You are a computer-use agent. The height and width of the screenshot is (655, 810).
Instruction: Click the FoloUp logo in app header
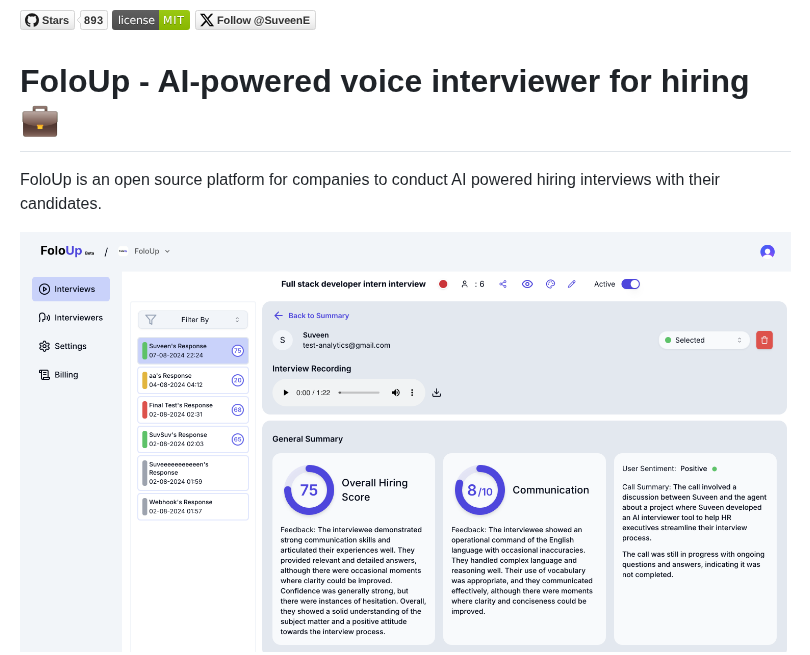point(61,251)
